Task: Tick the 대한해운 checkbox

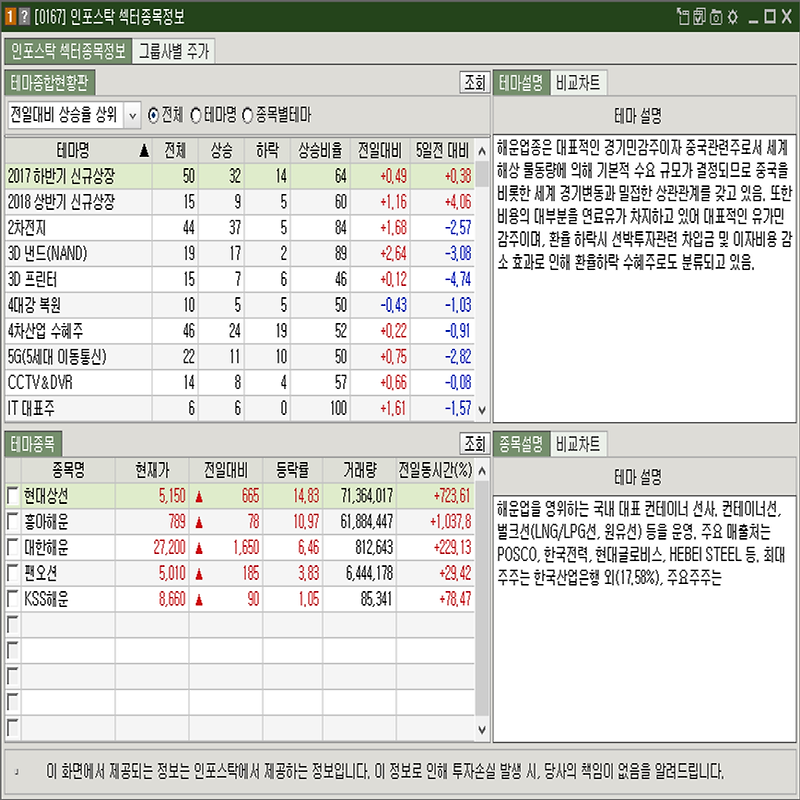Action: pyautogui.click(x=13, y=547)
